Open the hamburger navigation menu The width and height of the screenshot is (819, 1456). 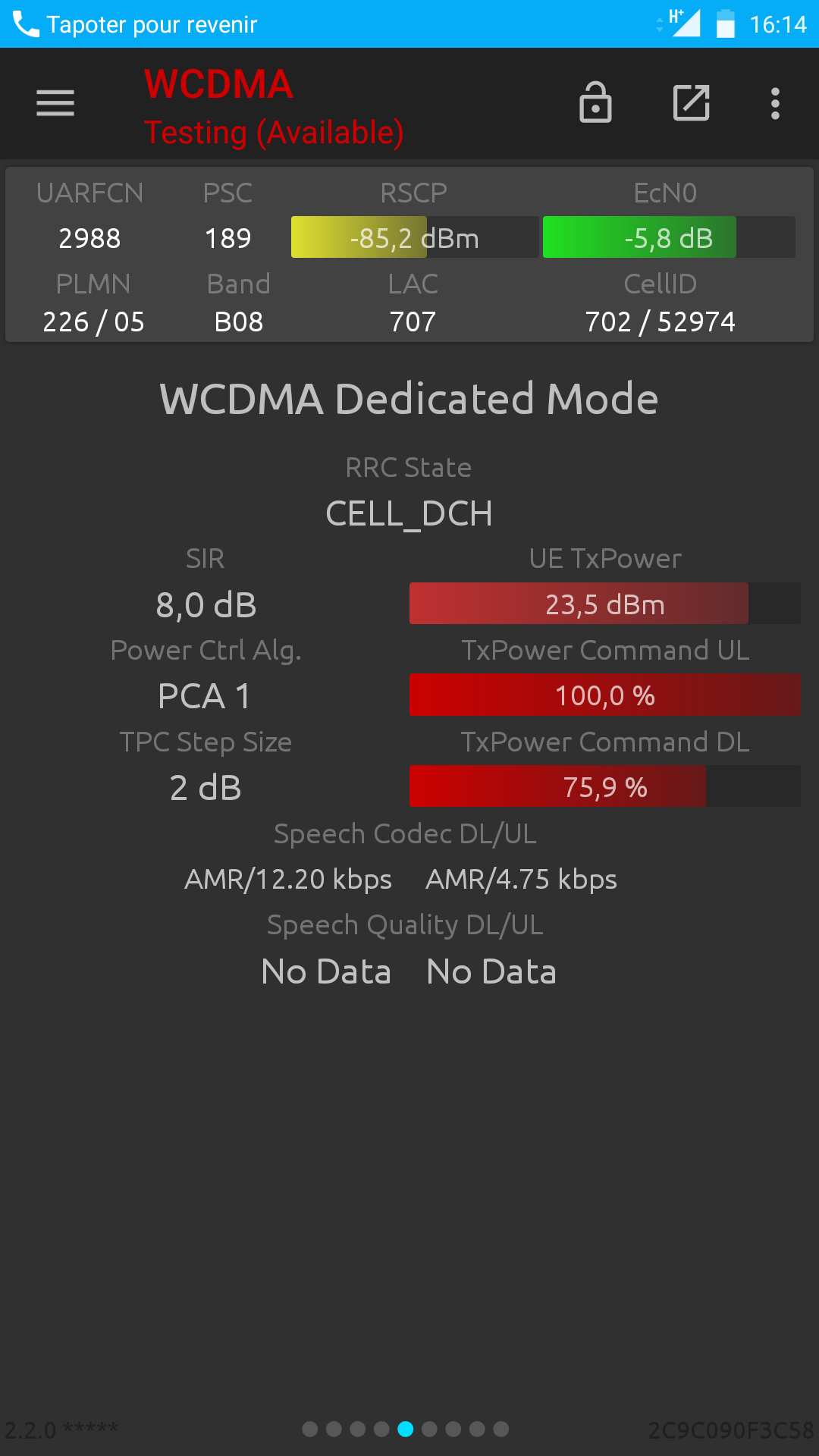(x=55, y=103)
